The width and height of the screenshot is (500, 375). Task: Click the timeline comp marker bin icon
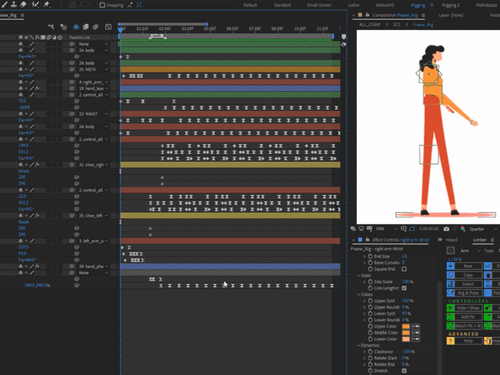pyautogui.click(x=344, y=36)
